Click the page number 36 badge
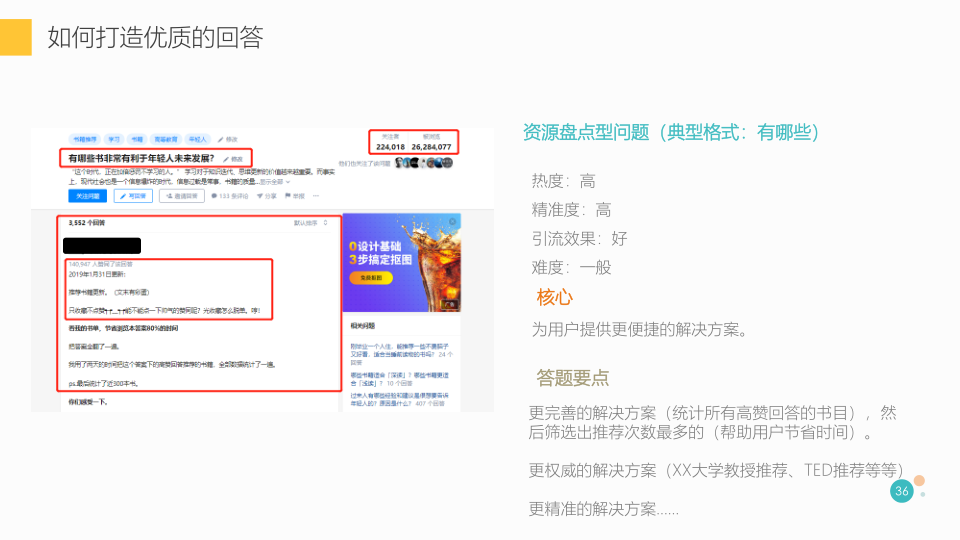The height and width of the screenshot is (540, 960). (902, 491)
